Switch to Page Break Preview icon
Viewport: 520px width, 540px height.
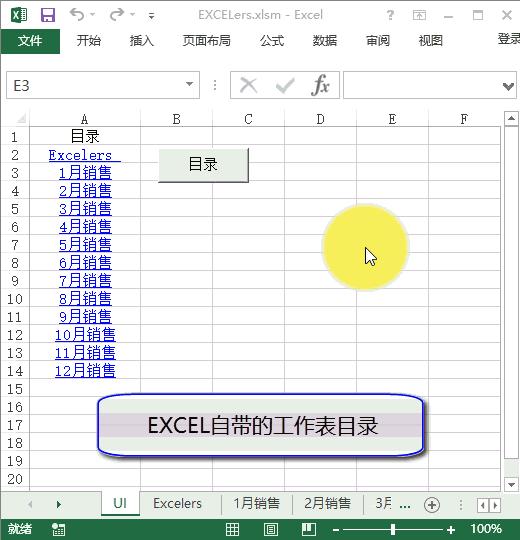(x=309, y=529)
